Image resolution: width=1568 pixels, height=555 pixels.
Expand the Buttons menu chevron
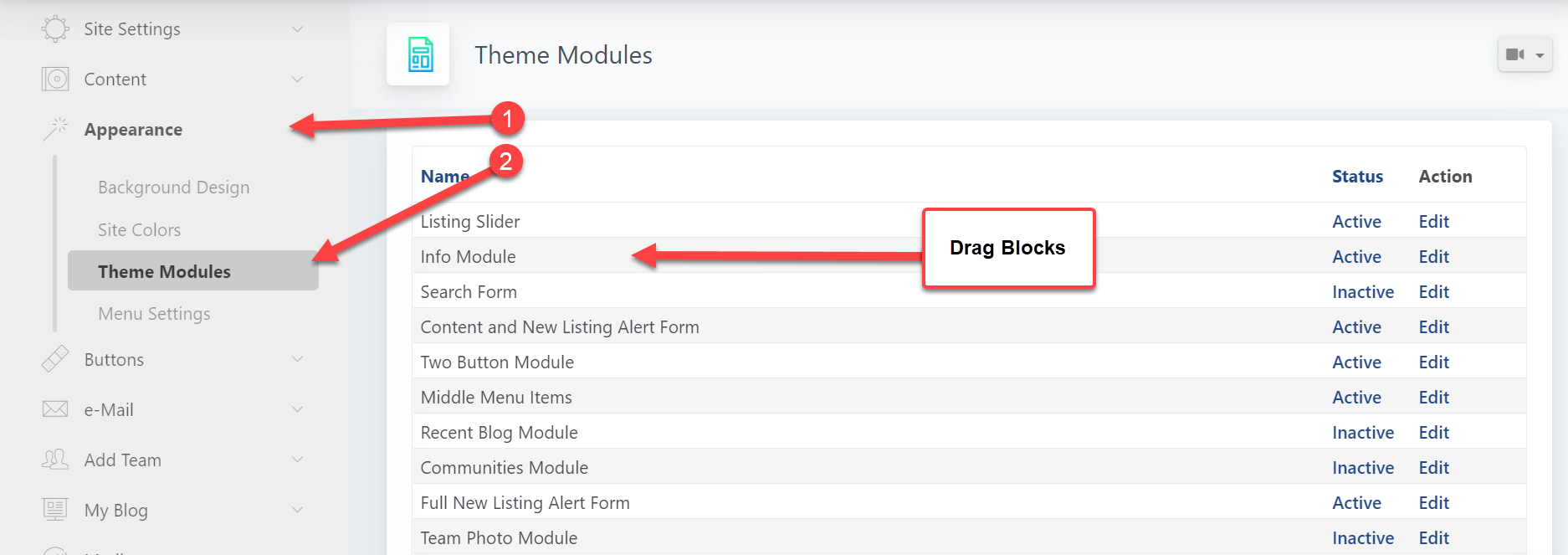click(x=297, y=359)
